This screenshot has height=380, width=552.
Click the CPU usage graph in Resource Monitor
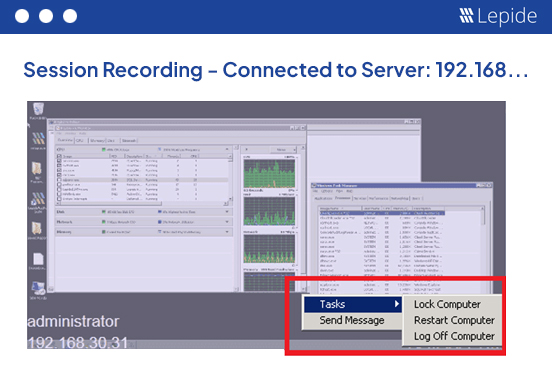click(269, 174)
